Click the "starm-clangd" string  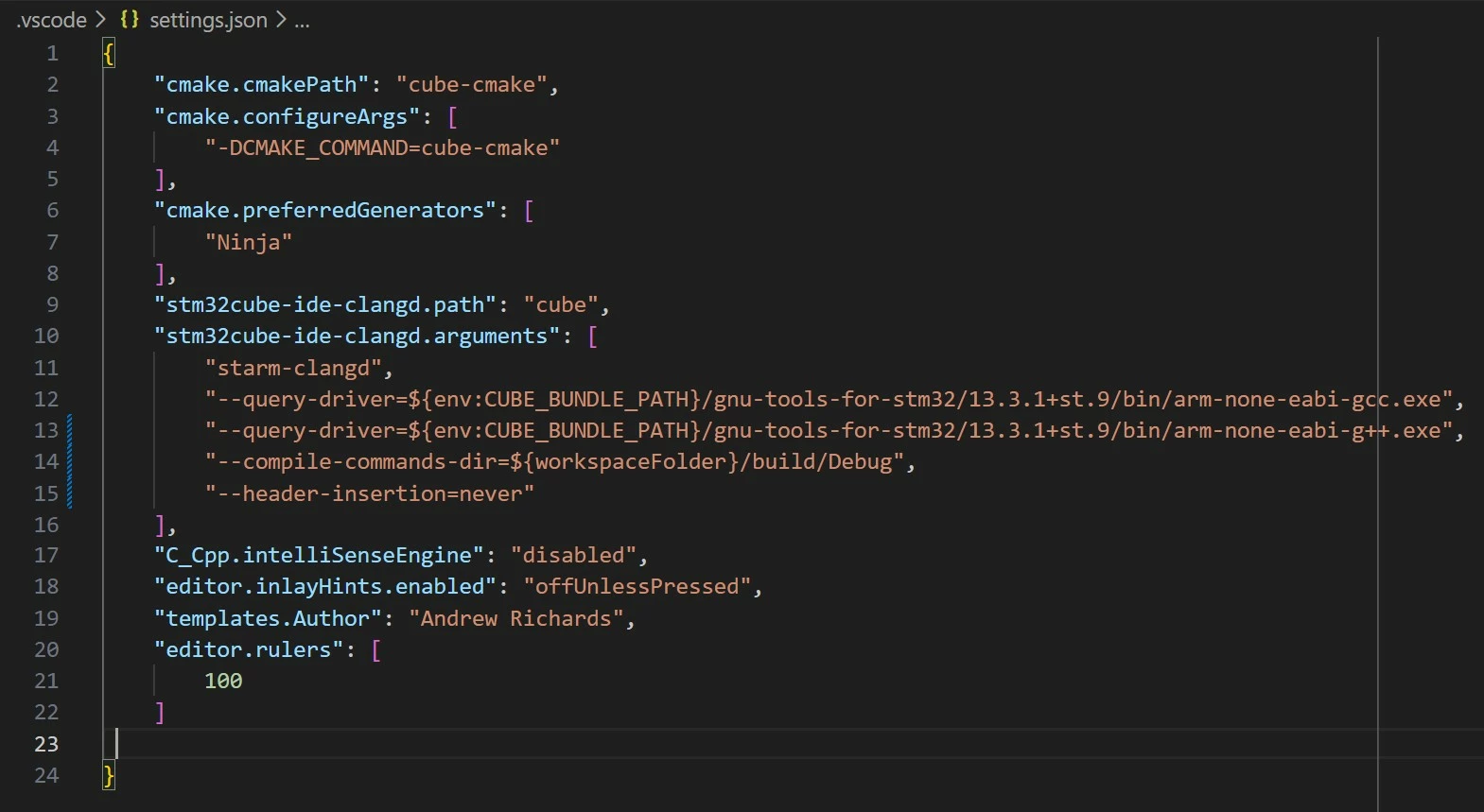(293, 368)
